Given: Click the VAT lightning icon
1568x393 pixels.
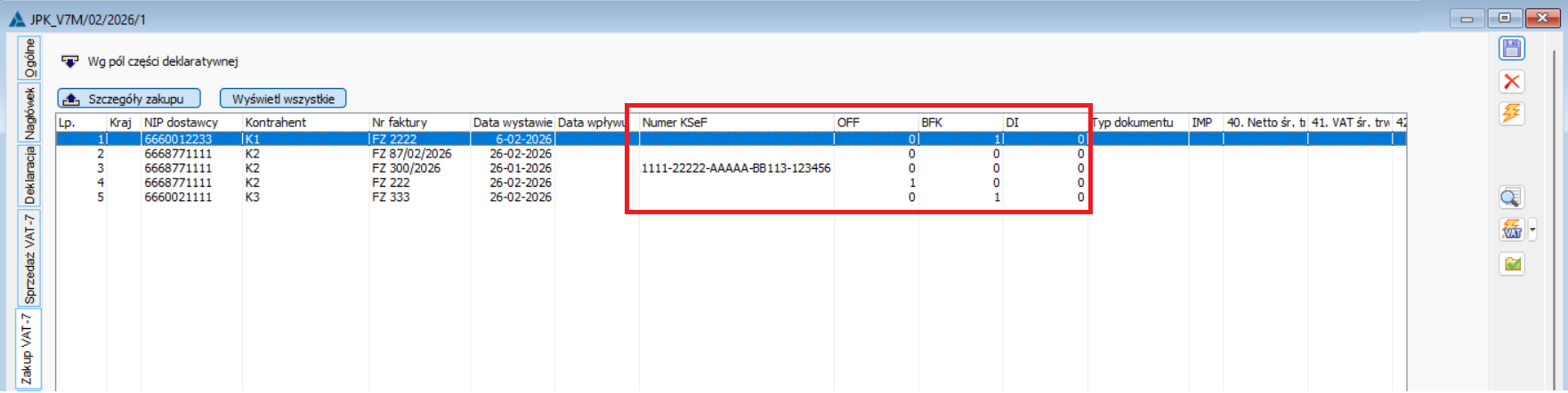Looking at the screenshot, I should tap(1512, 230).
